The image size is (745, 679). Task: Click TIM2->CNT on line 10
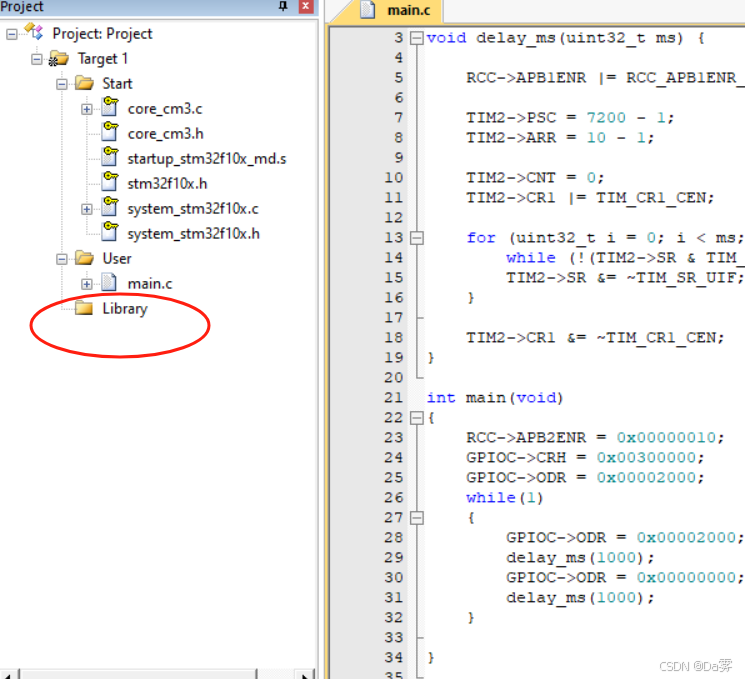[511, 178]
